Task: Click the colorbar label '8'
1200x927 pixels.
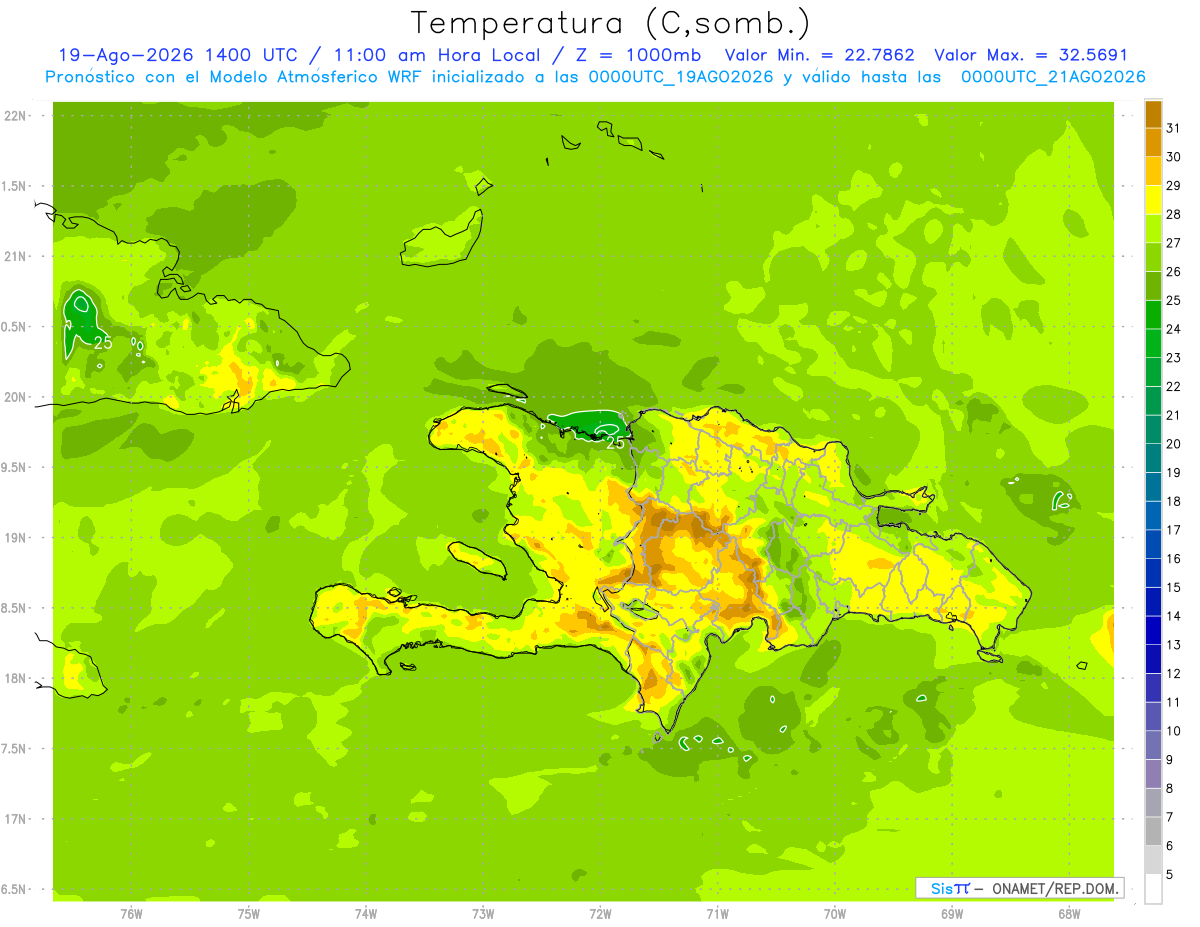Action: click(x=1171, y=788)
